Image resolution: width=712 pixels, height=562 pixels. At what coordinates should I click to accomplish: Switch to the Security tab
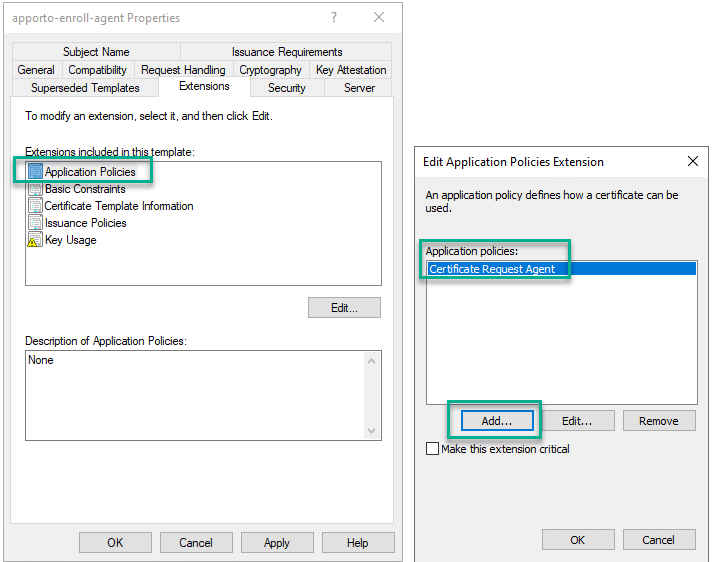tap(286, 88)
